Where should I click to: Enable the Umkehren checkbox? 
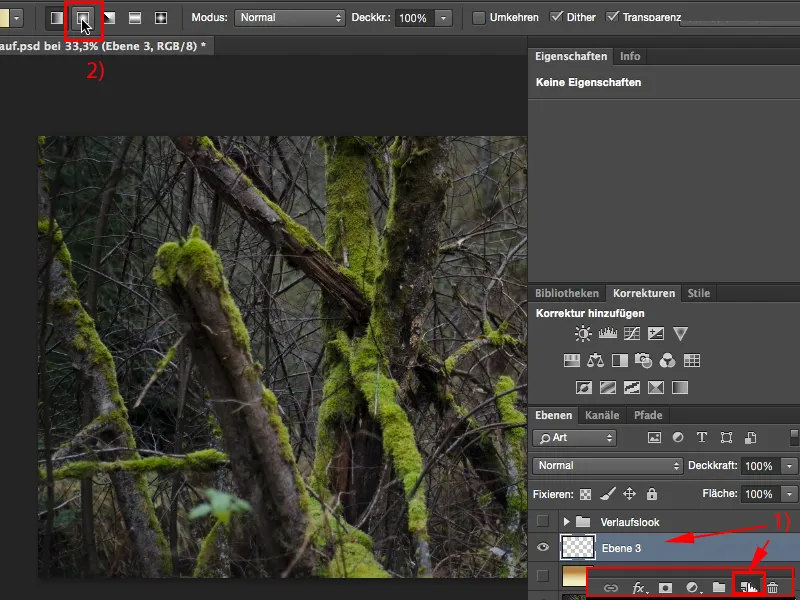481,18
